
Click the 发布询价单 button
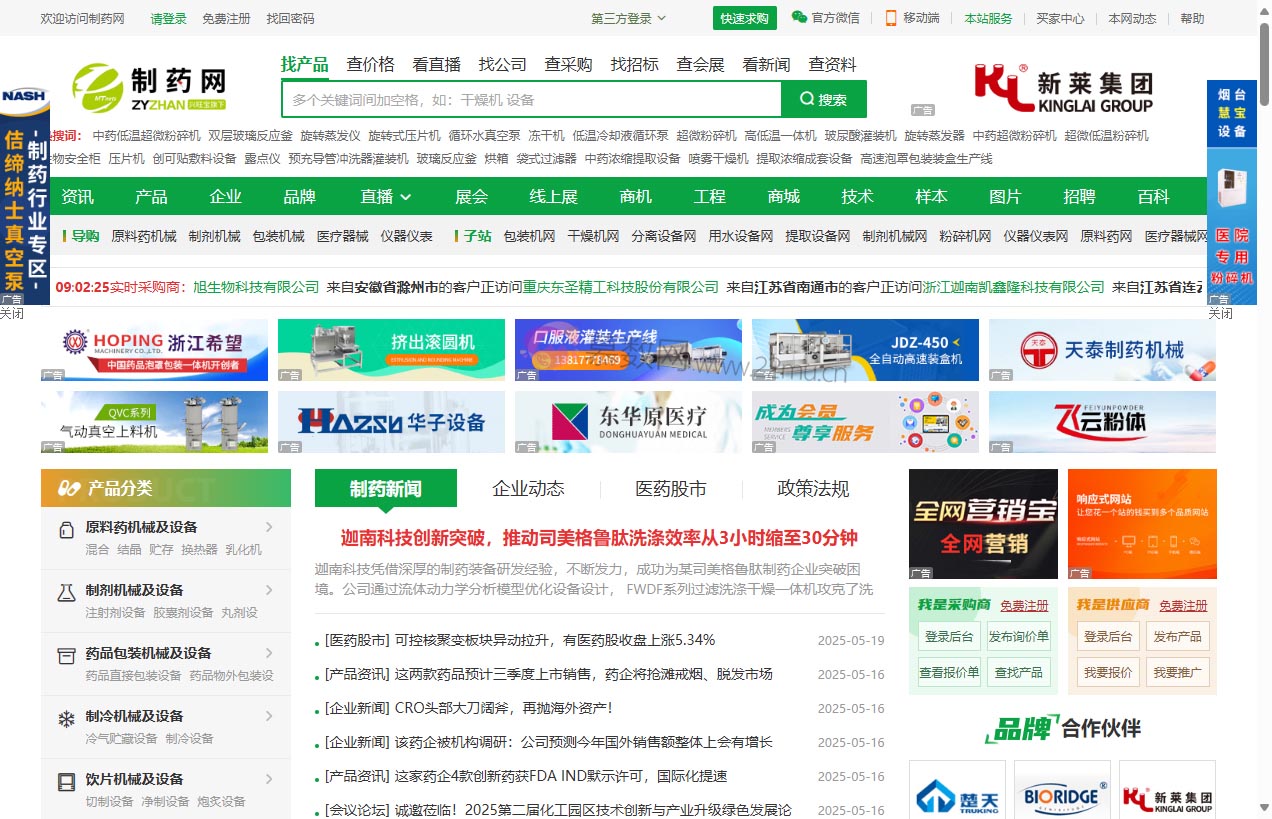coord(1018,637)
